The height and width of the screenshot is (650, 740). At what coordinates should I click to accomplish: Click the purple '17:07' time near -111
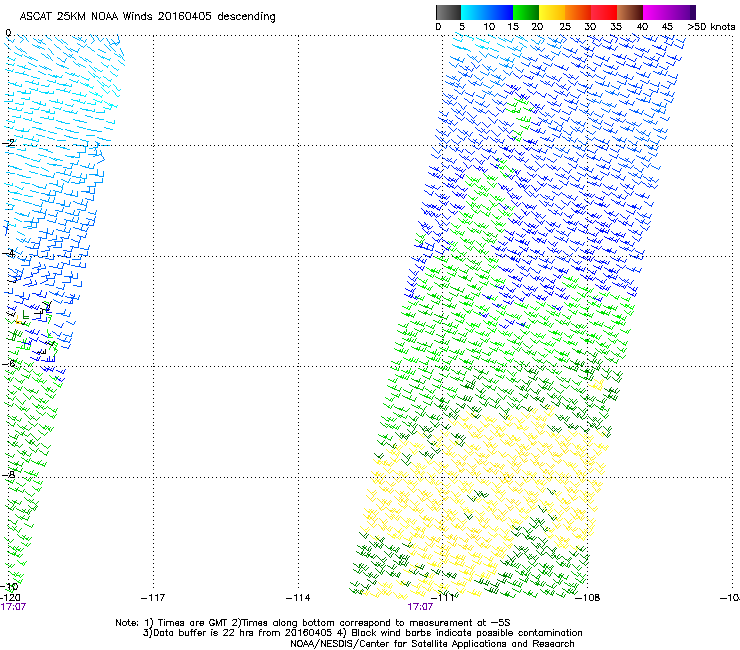[420, 607]
